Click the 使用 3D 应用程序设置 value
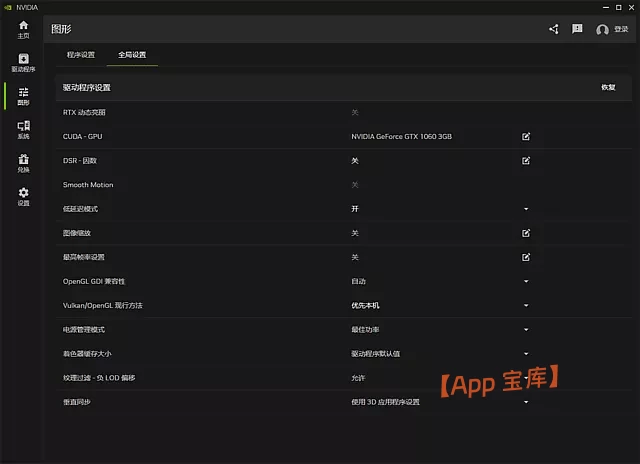The image size is (640, 464). [385, 402]
